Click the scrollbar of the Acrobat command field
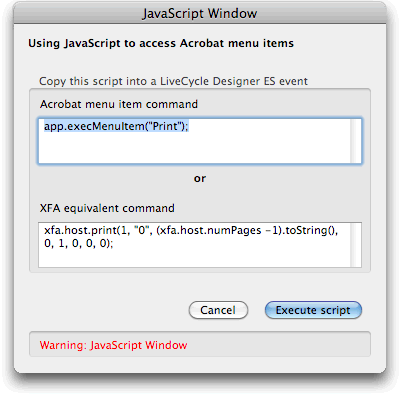This screenshot has width=400, height=396. click(356, 141)
